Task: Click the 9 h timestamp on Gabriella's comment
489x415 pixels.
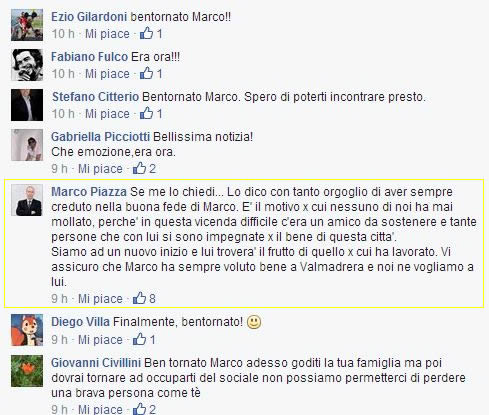Action: point(59,169)
